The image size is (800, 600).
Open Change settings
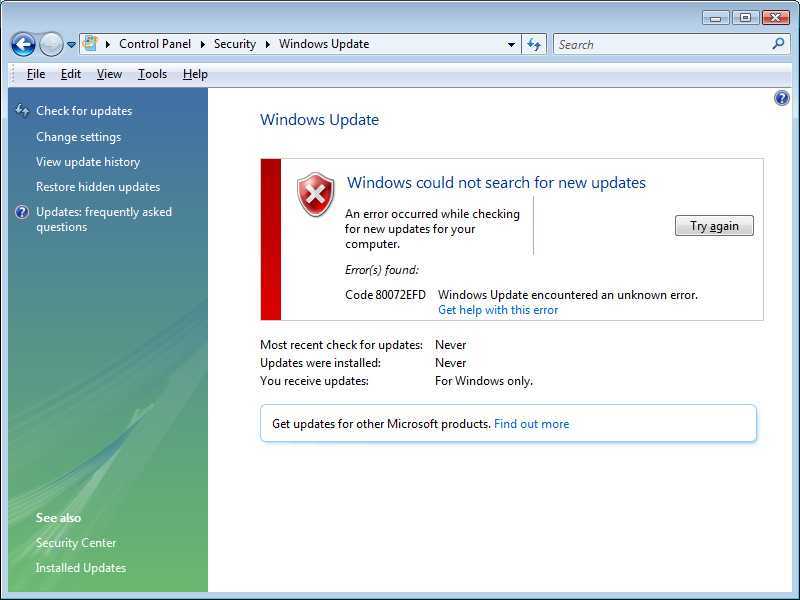(x=79, y=137)
